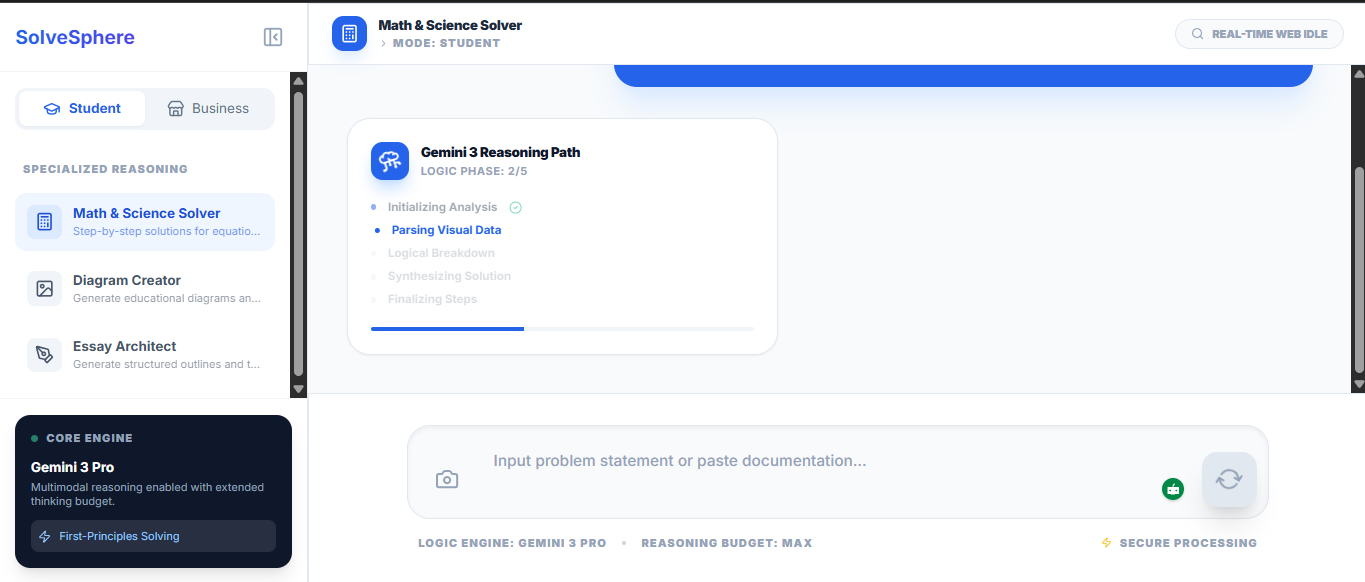Click the refresh submit button
The height and width of the screenshot is (582, 1365).
pyautogui.click(x=1229, y=479)
